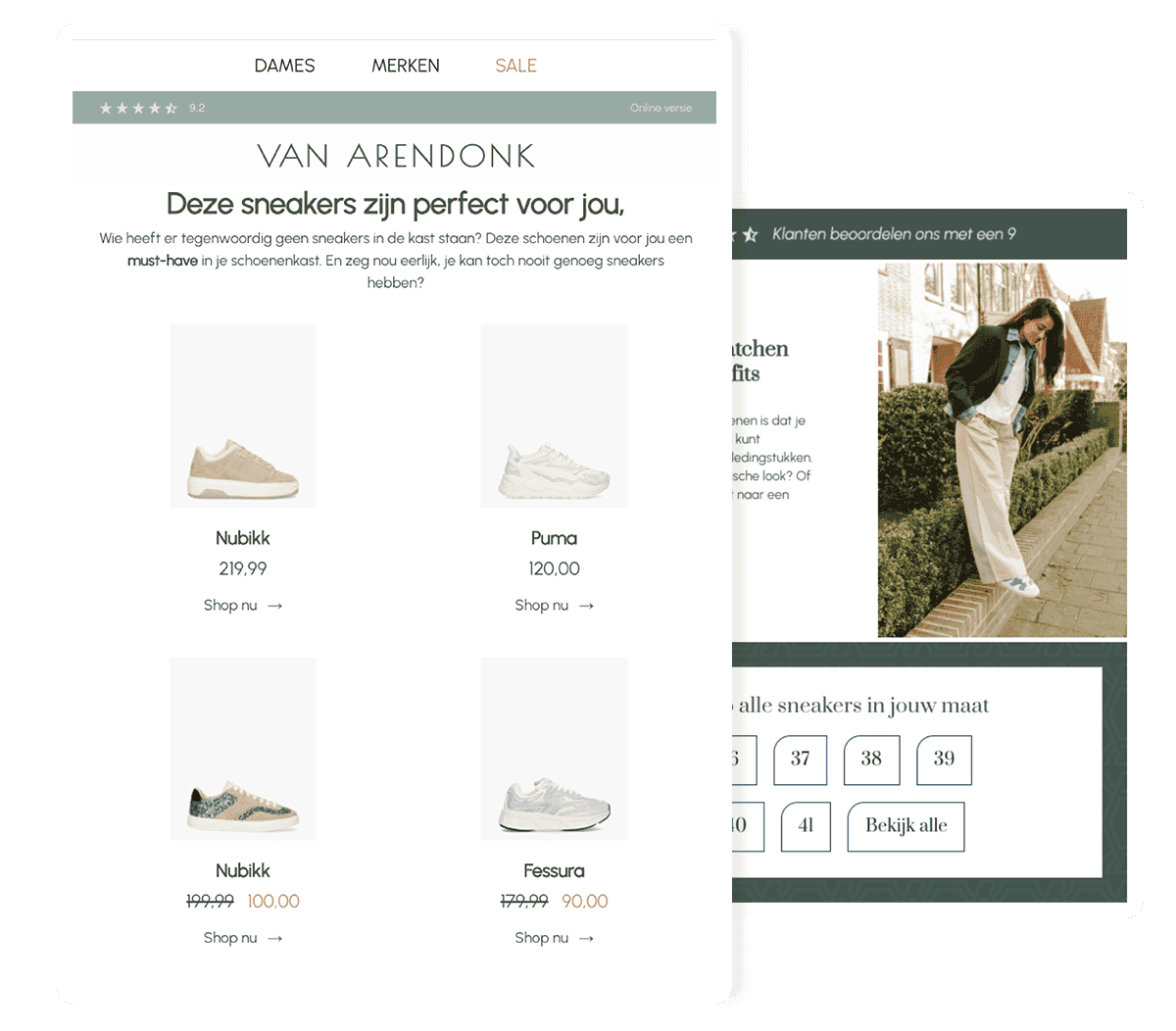Open the Online versie link

(x=661, y=108)
